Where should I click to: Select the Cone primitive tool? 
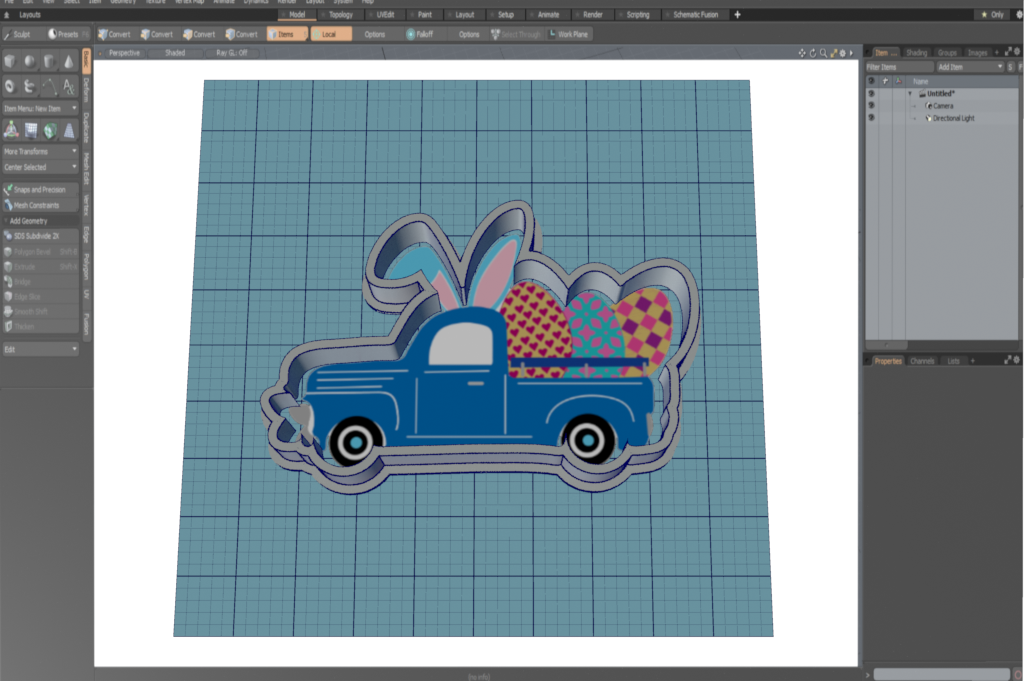[x=68, y=62]
